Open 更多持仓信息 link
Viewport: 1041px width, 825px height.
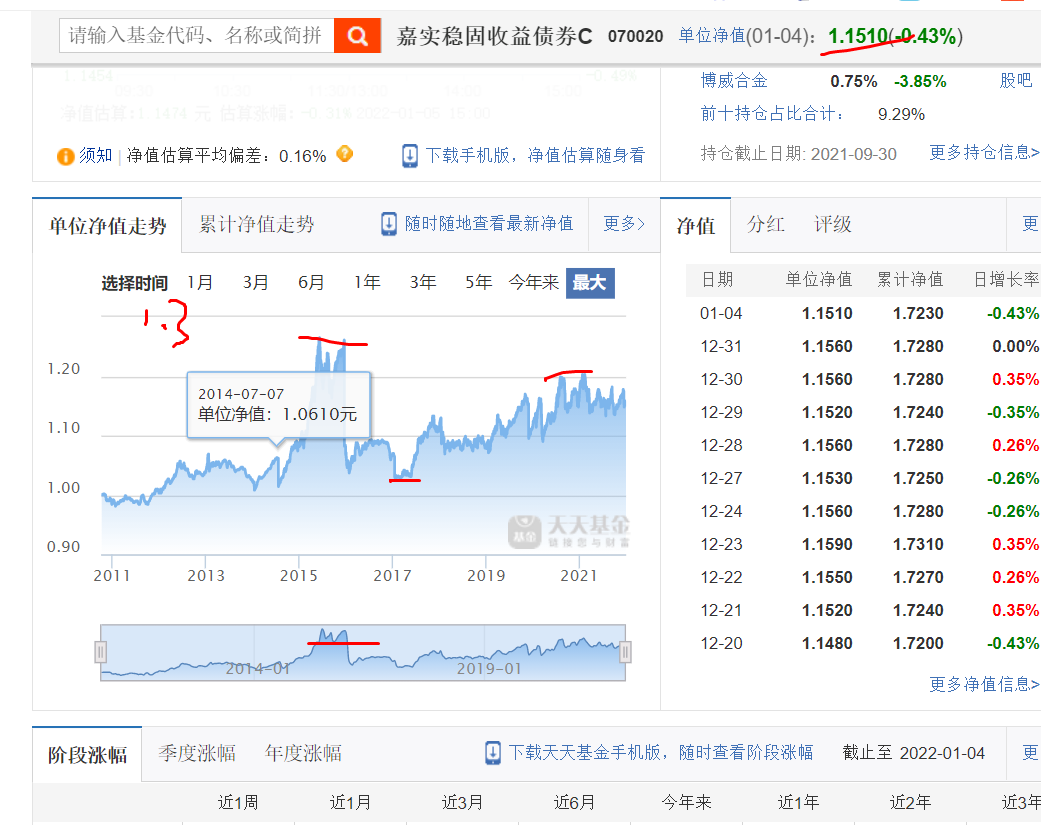coord(984,153)
